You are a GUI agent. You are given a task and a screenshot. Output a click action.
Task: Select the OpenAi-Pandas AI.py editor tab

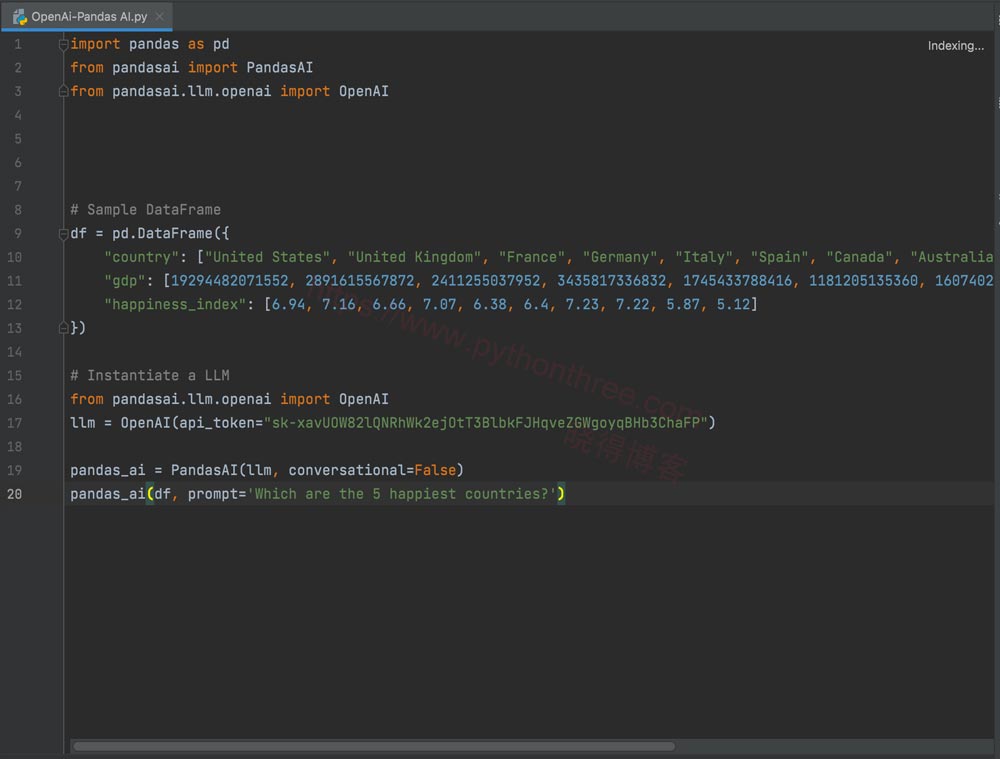pyautogui.click(x=86, y=17)
